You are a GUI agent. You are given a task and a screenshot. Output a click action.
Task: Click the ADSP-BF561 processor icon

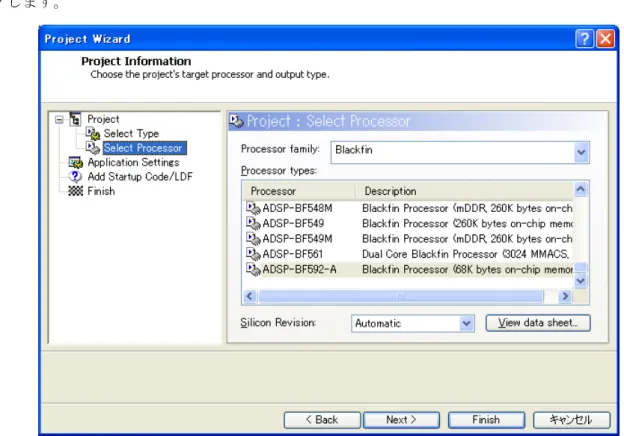point(253,254)
